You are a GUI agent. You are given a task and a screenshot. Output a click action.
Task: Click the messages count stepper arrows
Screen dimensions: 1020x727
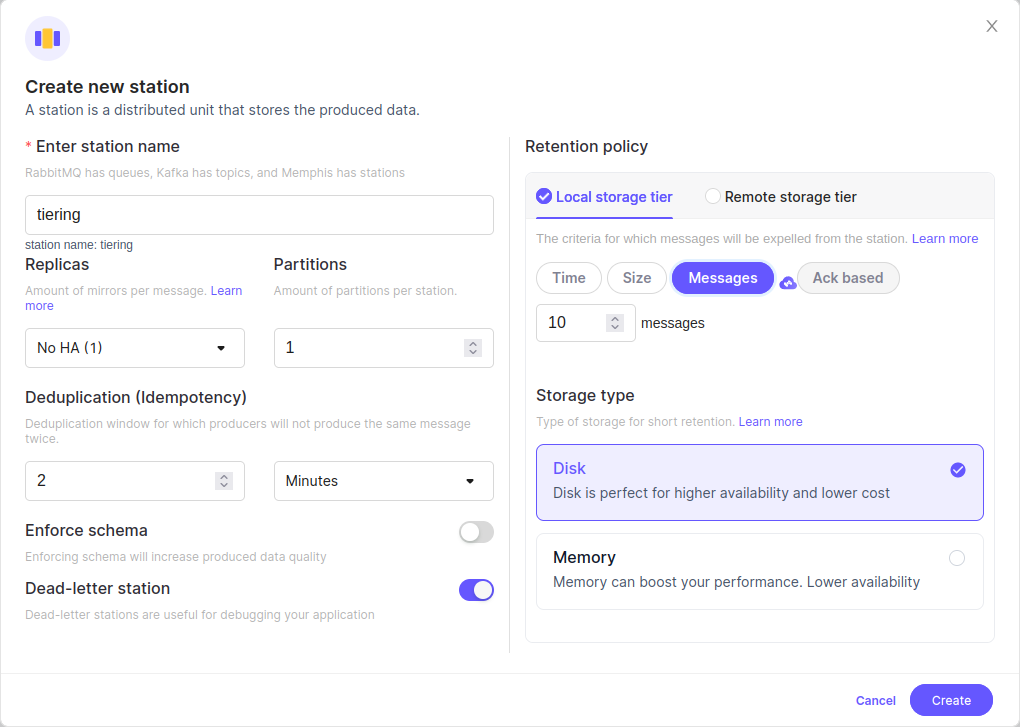click(615, 323)
